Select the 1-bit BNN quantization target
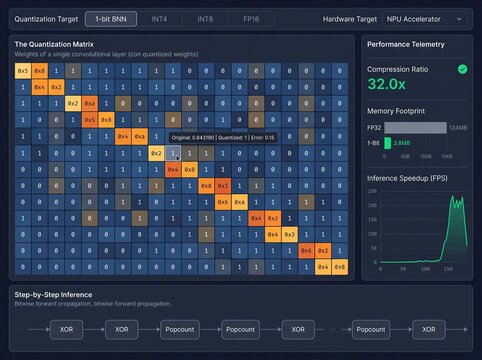The width and height of the screenshot is (482, 360). pyautogui.click(x=111, y=19)
